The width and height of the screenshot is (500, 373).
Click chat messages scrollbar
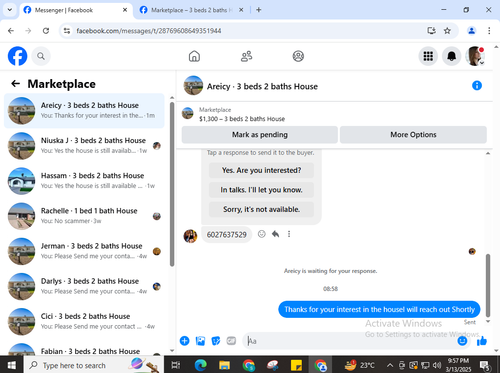(488, 285)
